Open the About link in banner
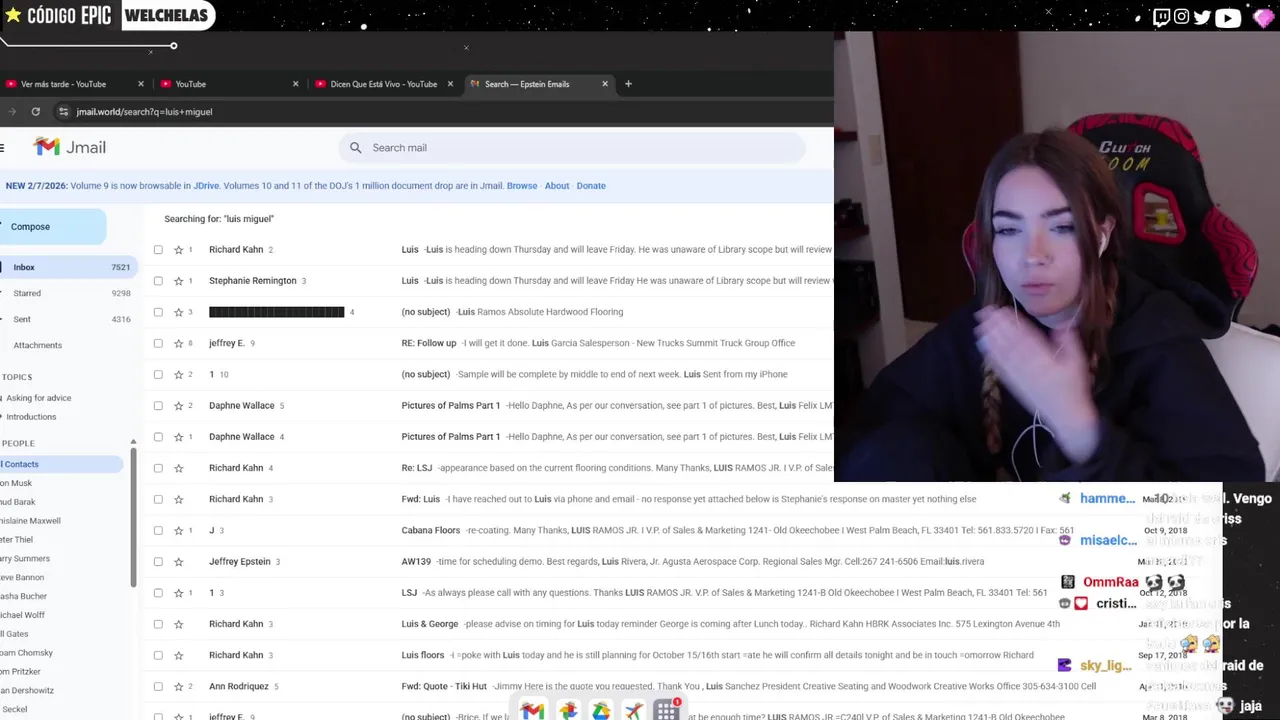This screenshot has width=1280, height=720. point(557,186)
